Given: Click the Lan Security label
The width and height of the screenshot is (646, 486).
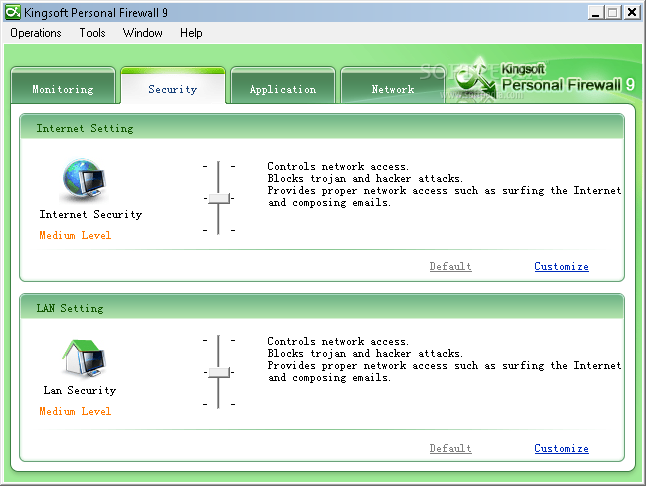Looking at the screenshot, I should point(80,390).
